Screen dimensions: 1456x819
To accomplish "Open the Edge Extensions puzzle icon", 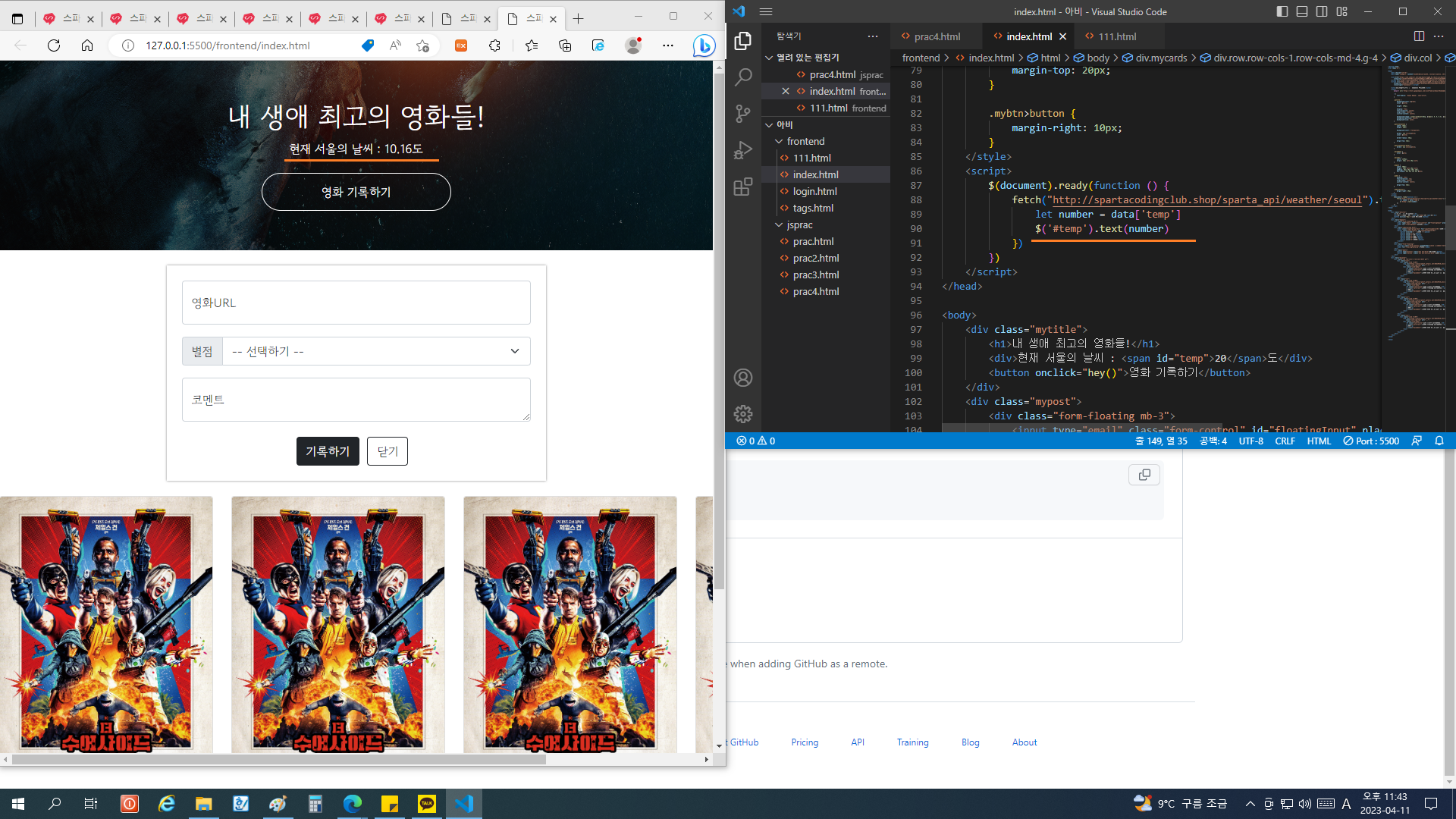I will click(495, 45).
